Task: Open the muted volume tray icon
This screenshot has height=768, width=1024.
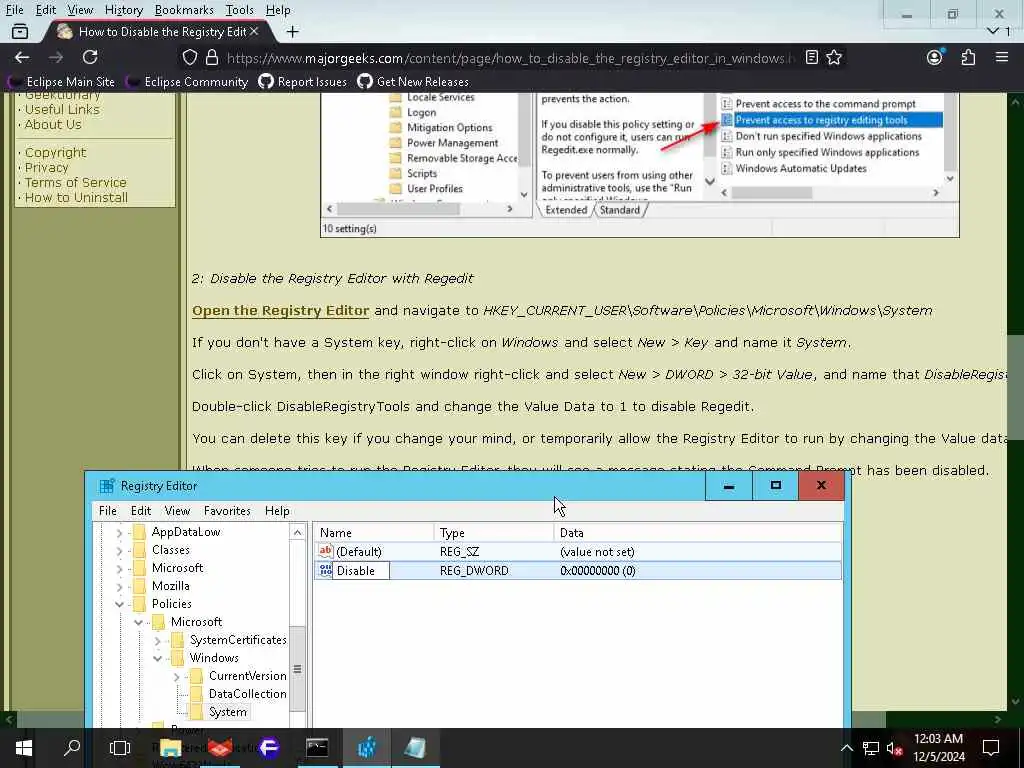Action: tap(895, 749)
